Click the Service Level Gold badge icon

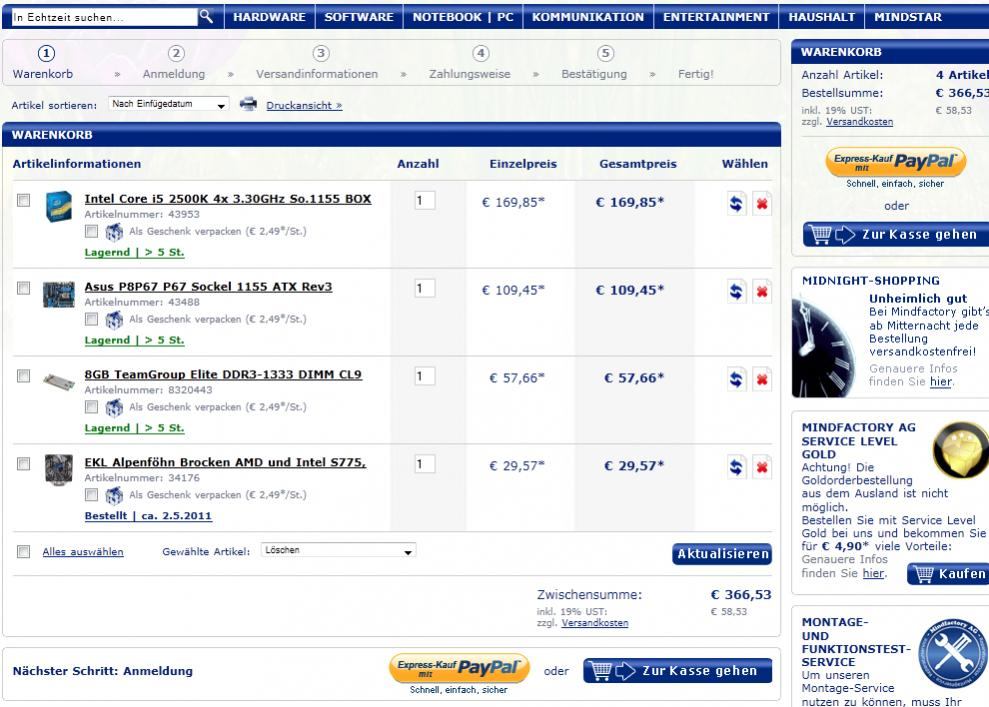tap(960, 449)
